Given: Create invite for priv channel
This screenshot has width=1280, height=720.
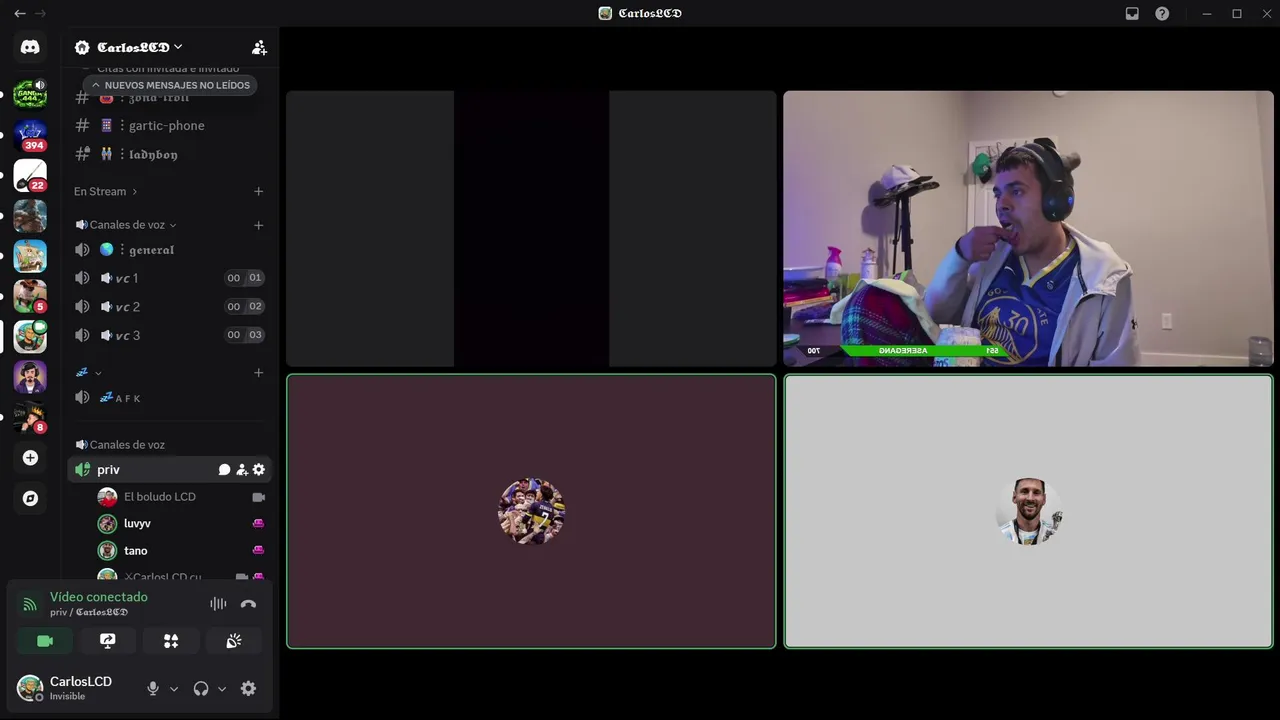Looking at the screenshot, I should [x=241, y=469].
